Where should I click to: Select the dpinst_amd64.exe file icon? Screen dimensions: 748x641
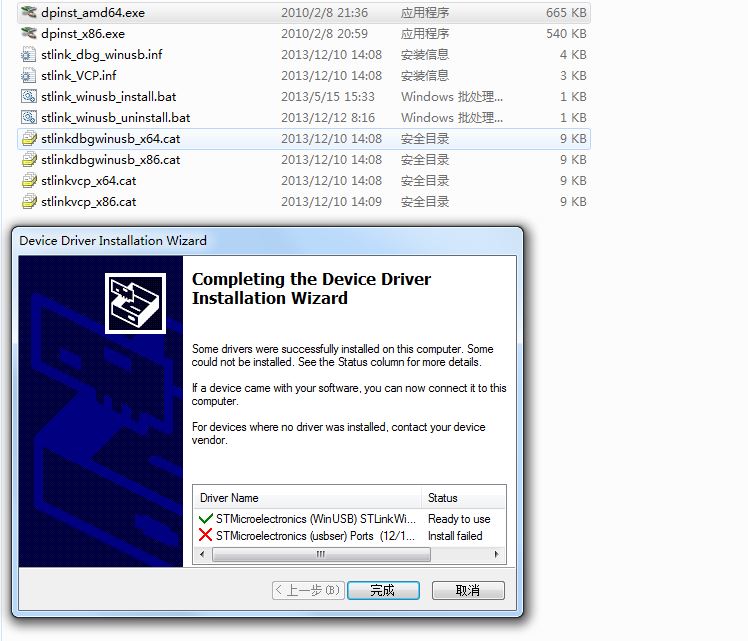(x=29, y=12)
